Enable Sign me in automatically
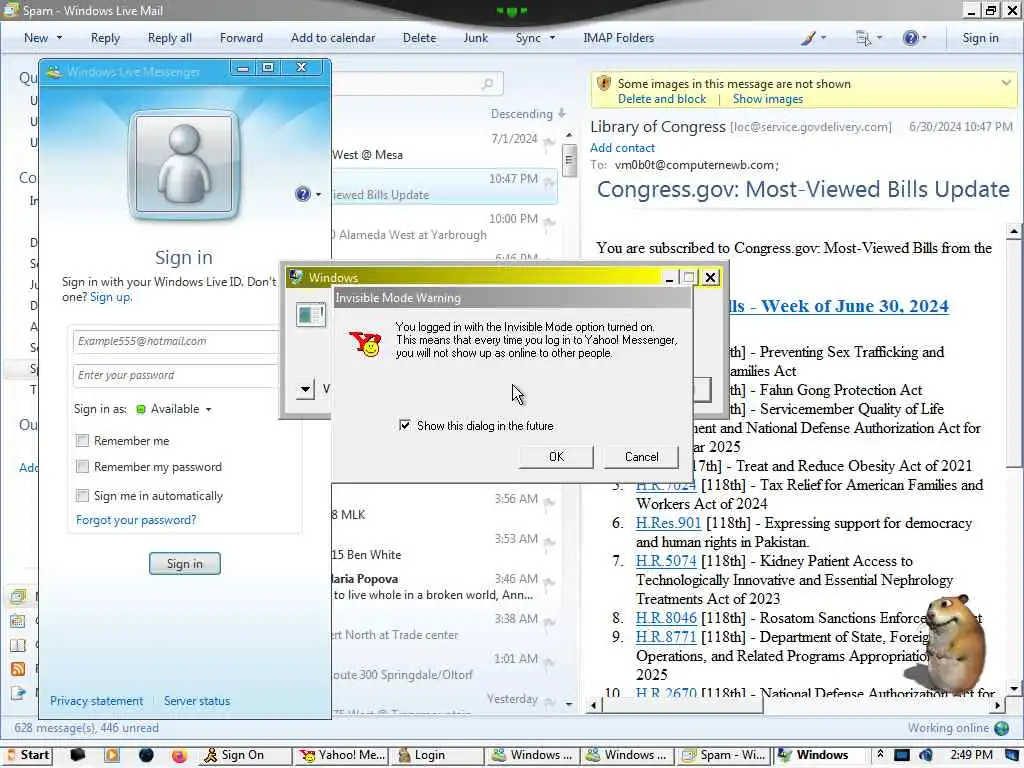 click(x=82, y=496)
